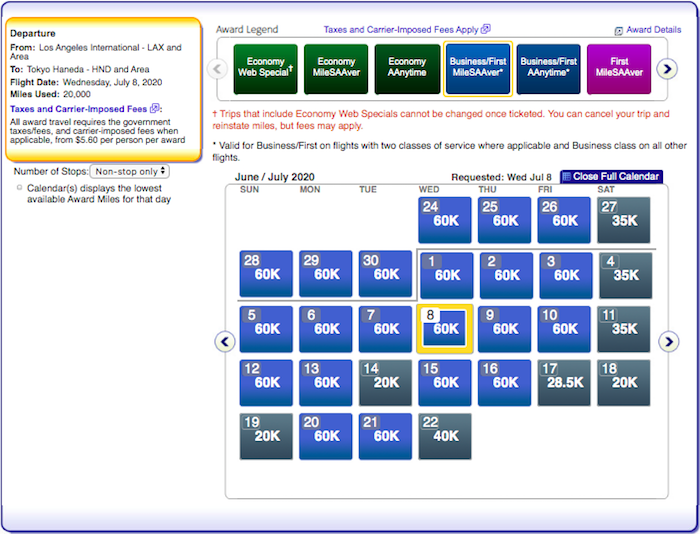Open Award Details popup icon
Screen dimensions: 700x534
click(x=619, y=31)
